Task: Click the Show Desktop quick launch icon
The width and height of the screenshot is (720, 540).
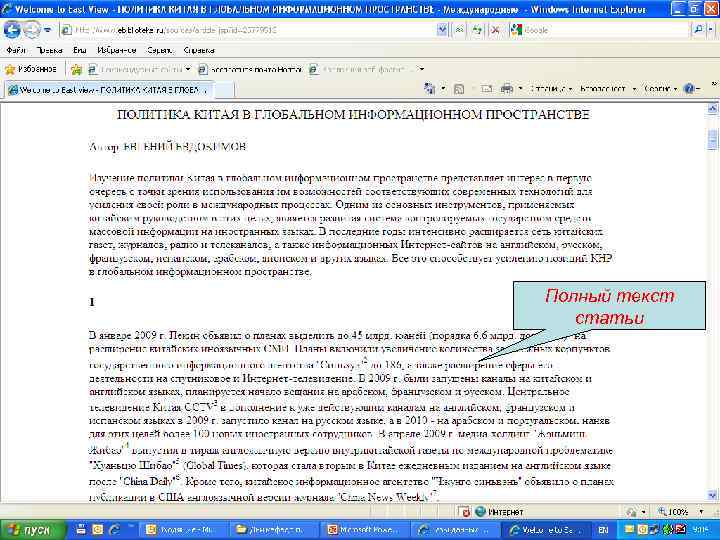Action: (x=81, y=529)
